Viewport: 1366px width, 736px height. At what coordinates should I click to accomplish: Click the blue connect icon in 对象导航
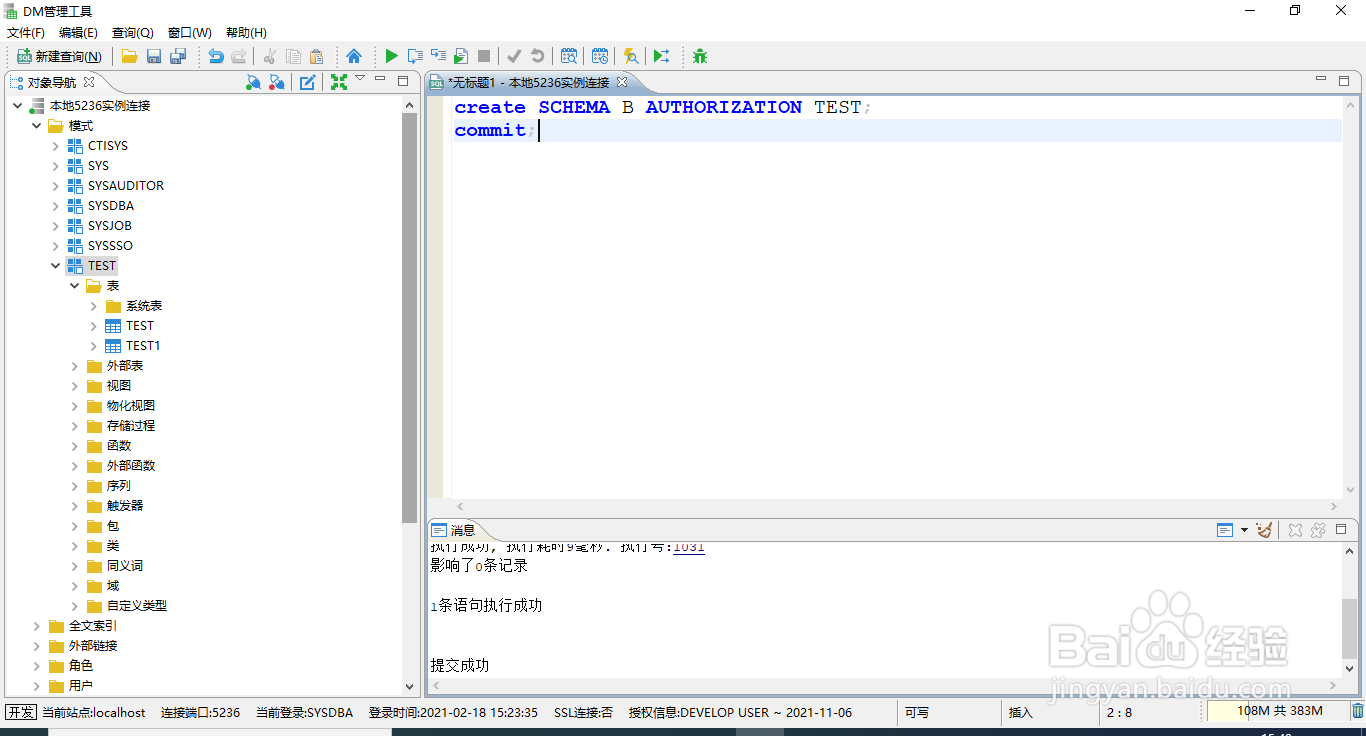point(253,82)
